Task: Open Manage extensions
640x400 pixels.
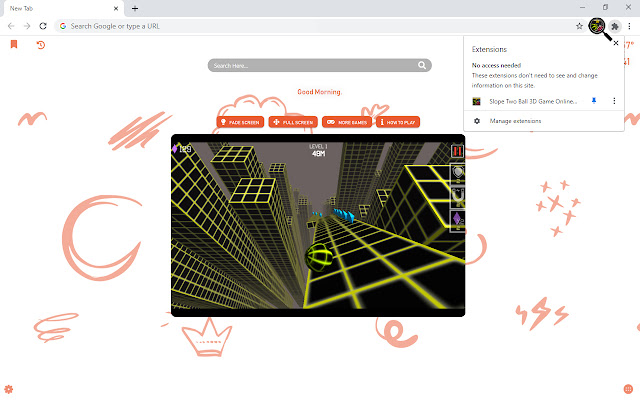Action: [x=544, y=121]
